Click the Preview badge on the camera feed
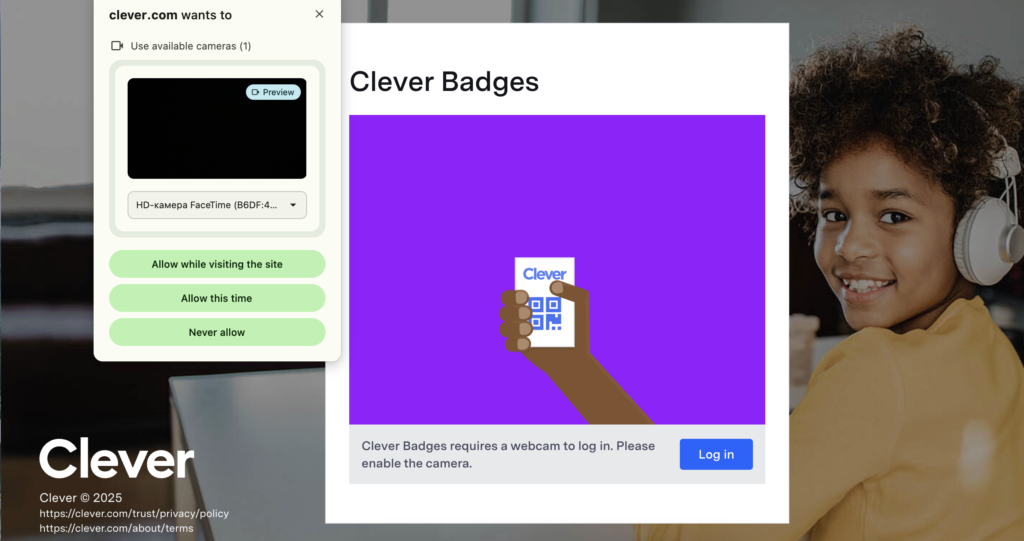 pos(274,92)
